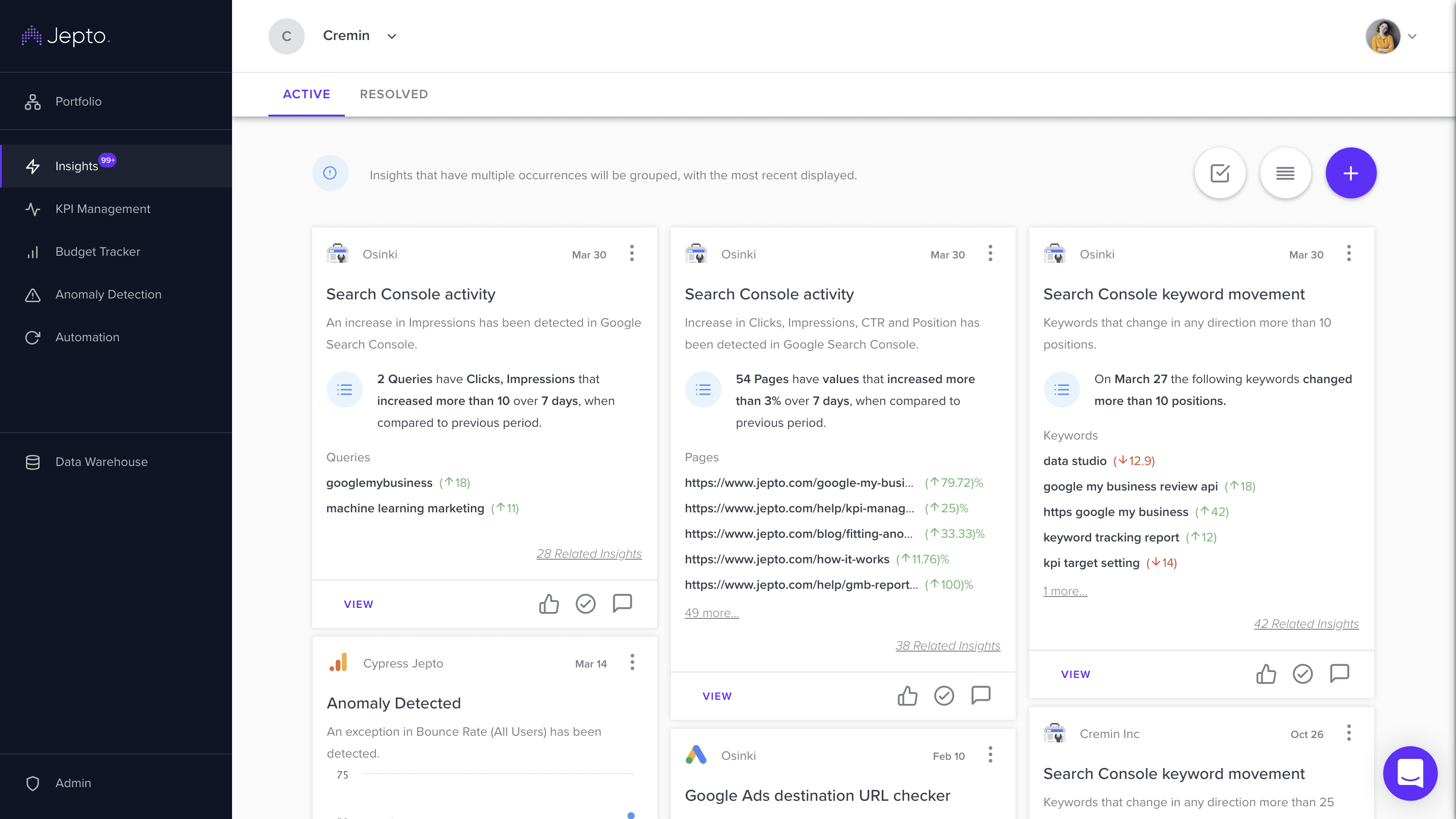Open the Insights section

point(116,166)
